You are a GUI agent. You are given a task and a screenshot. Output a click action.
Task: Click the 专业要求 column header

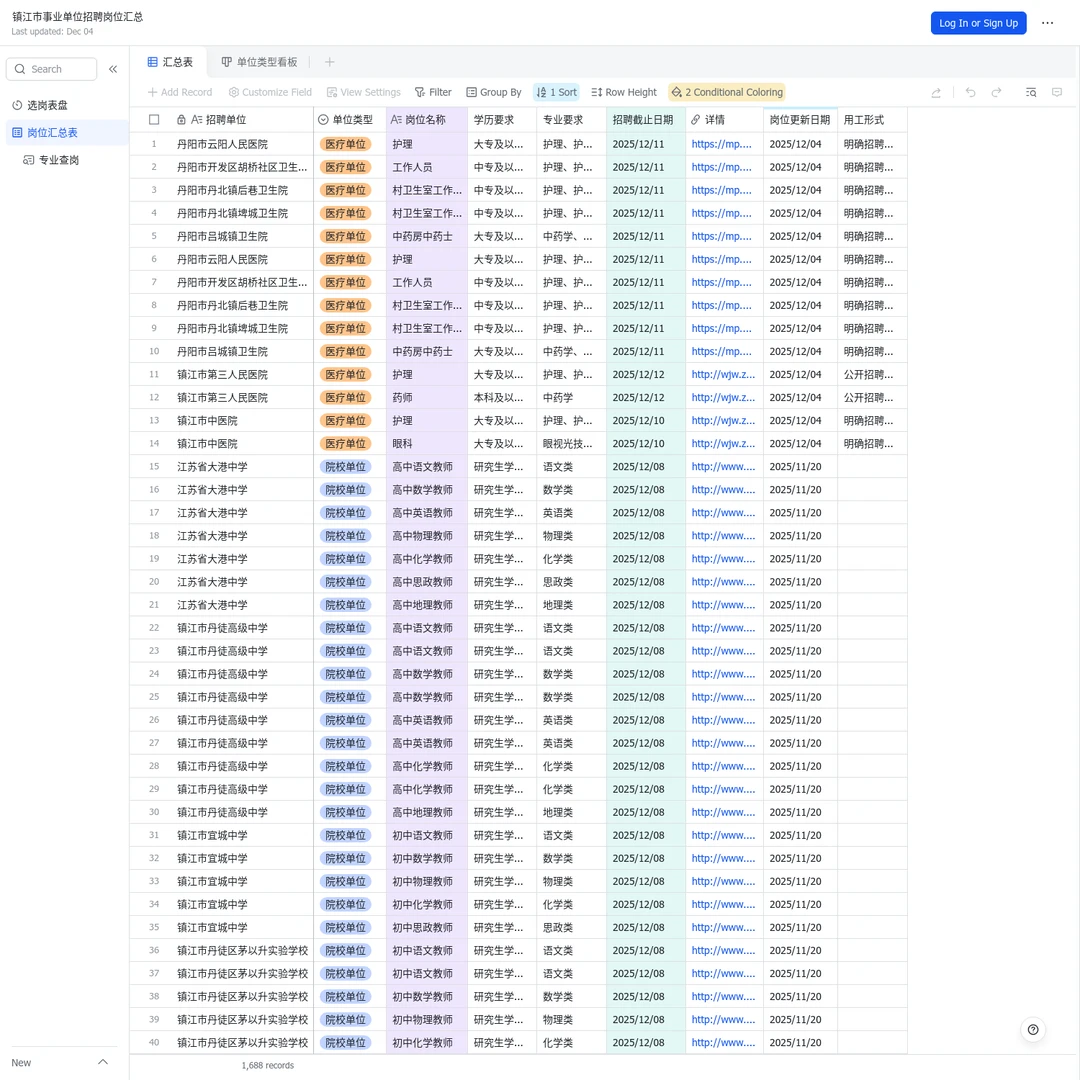tap(571, 120)
